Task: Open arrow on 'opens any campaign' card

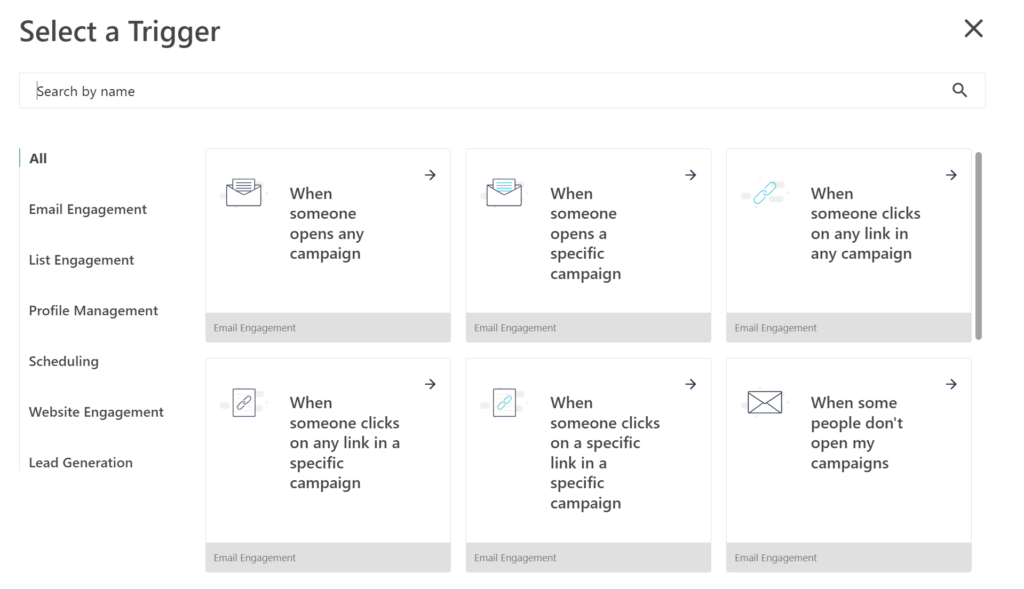Action: 430,175
